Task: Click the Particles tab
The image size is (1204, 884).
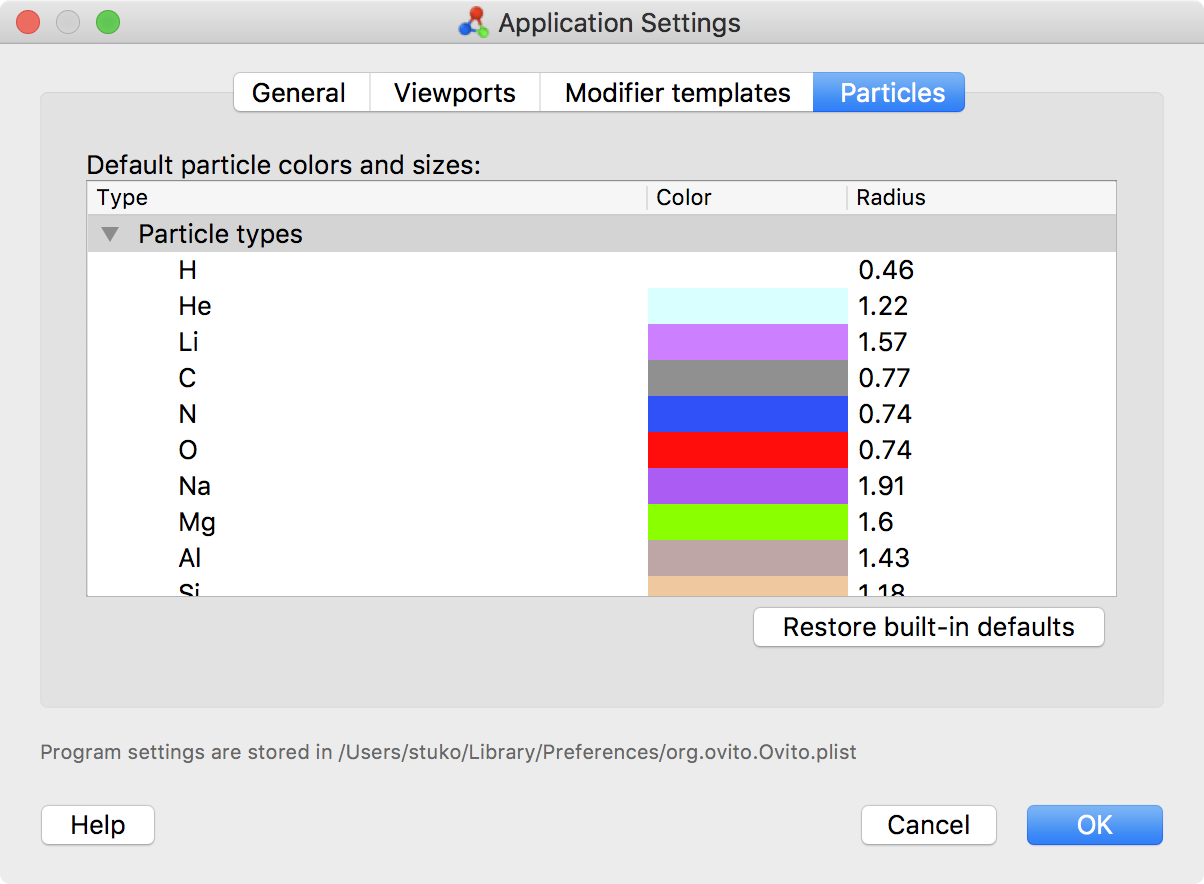Action: click(891, 93)
